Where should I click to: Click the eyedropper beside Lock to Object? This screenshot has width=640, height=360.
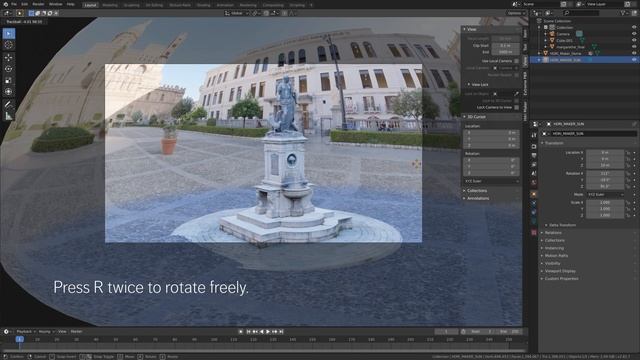point(516,94)
